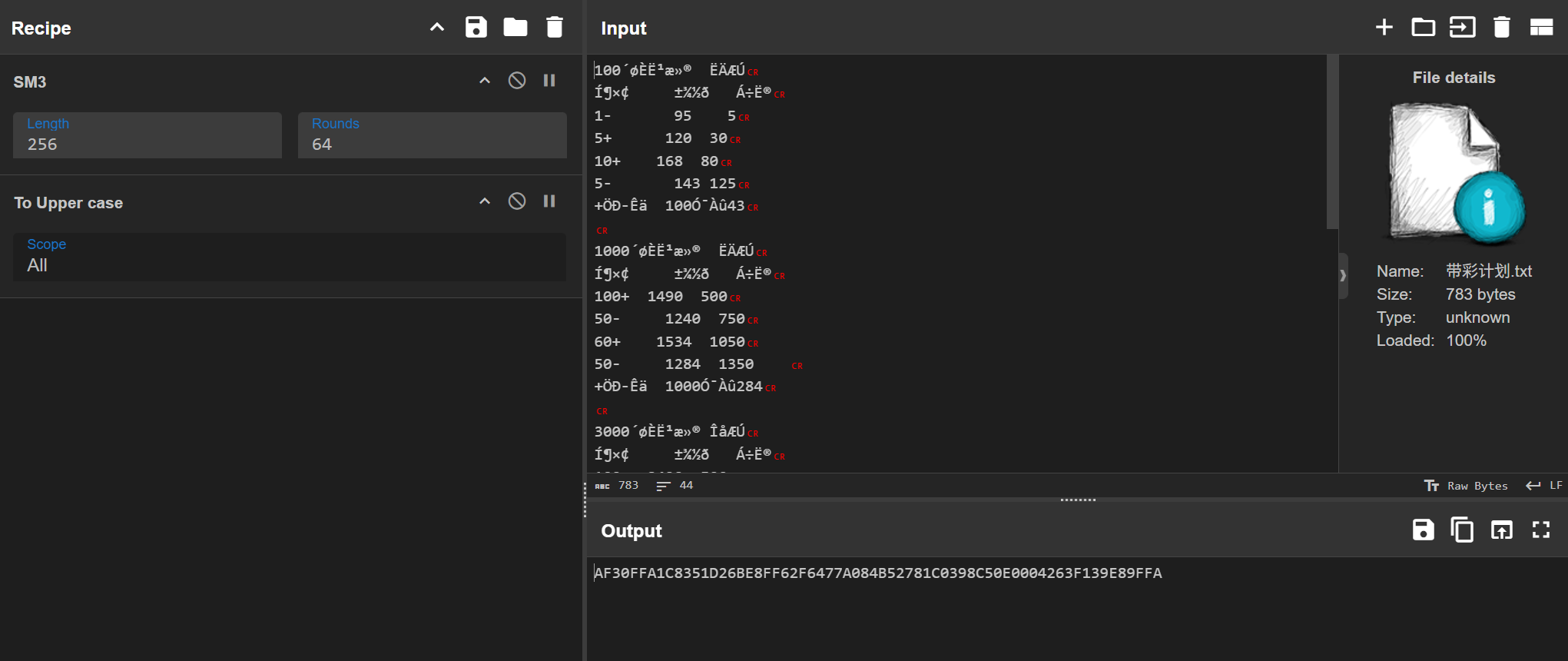Copy raw output to clipboard
This screenshot has height=661, width=1568.
tap(1462, 530)
